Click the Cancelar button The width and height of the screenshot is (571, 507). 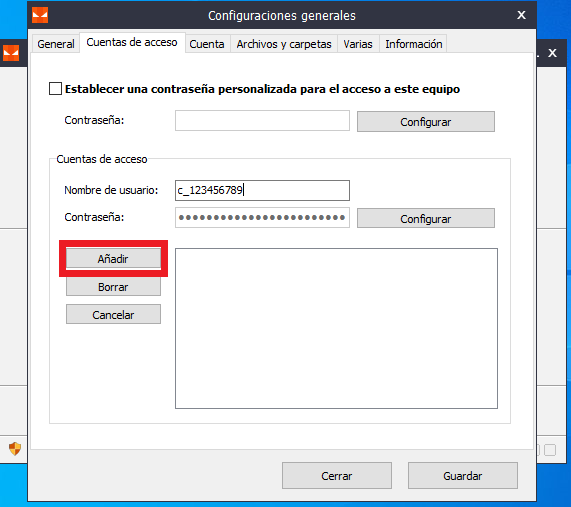click(113, 315)
